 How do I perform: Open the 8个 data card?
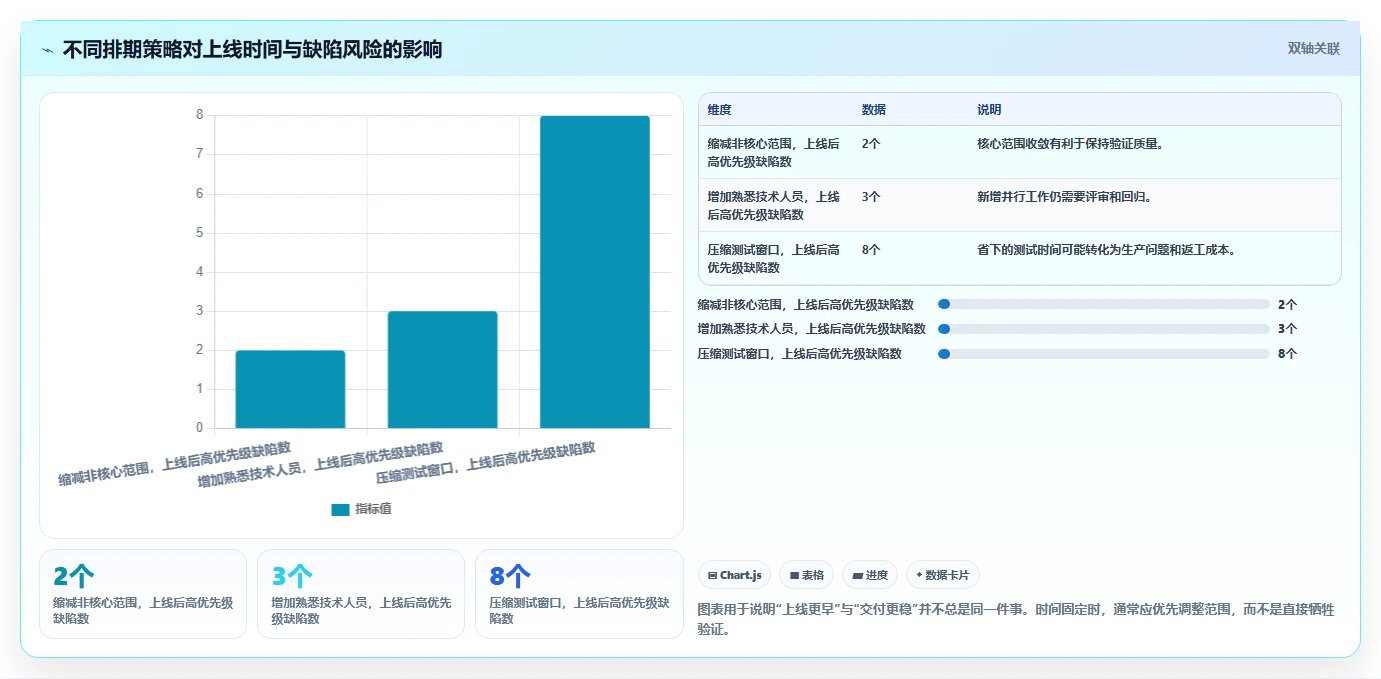pos(579,594)
